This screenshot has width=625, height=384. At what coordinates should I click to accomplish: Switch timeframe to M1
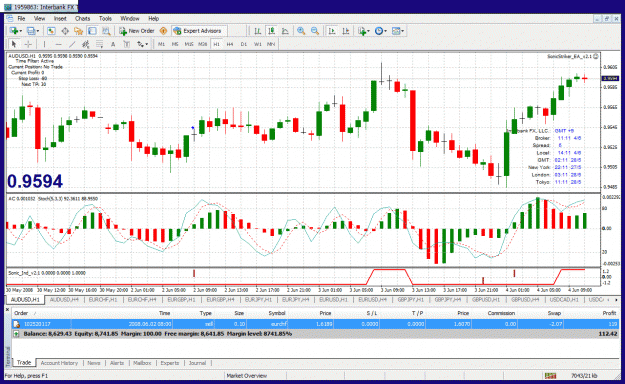click(161, 44)
